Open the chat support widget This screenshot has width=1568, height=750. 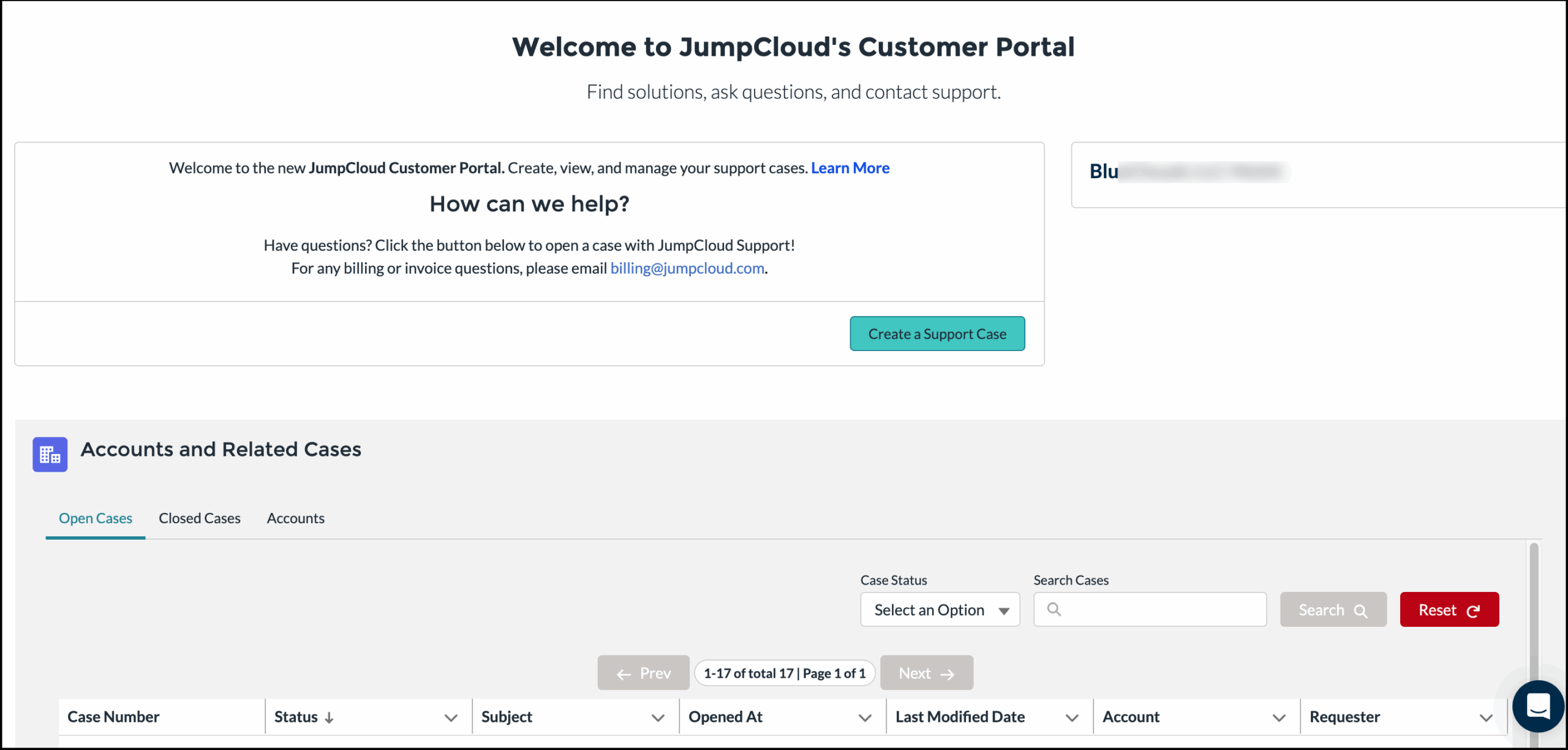pyautogui.click(x=1538, y=706)
